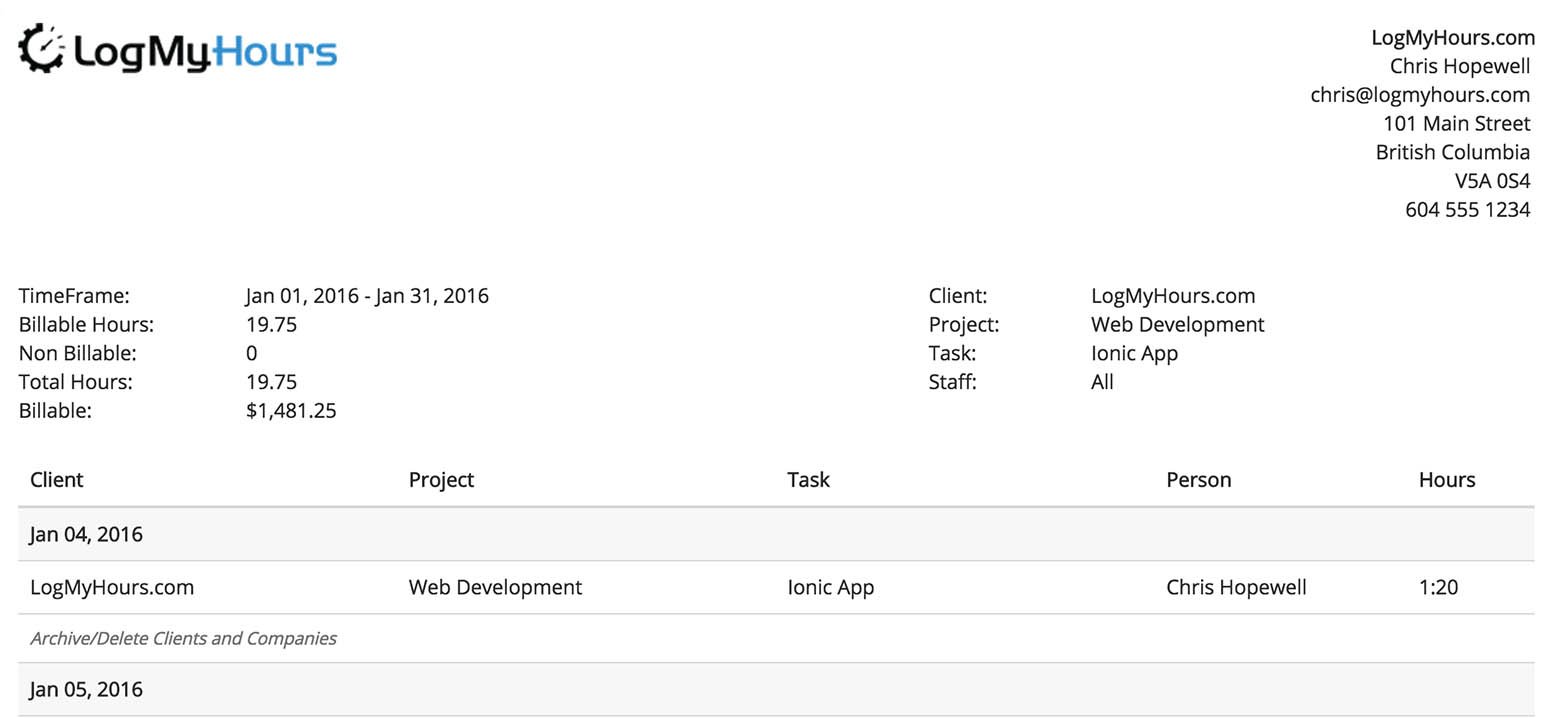Click the chris@logmyhours.com email address
Screen dimensions: 1557x718
pyautogui.click(x=1419, y=95)
